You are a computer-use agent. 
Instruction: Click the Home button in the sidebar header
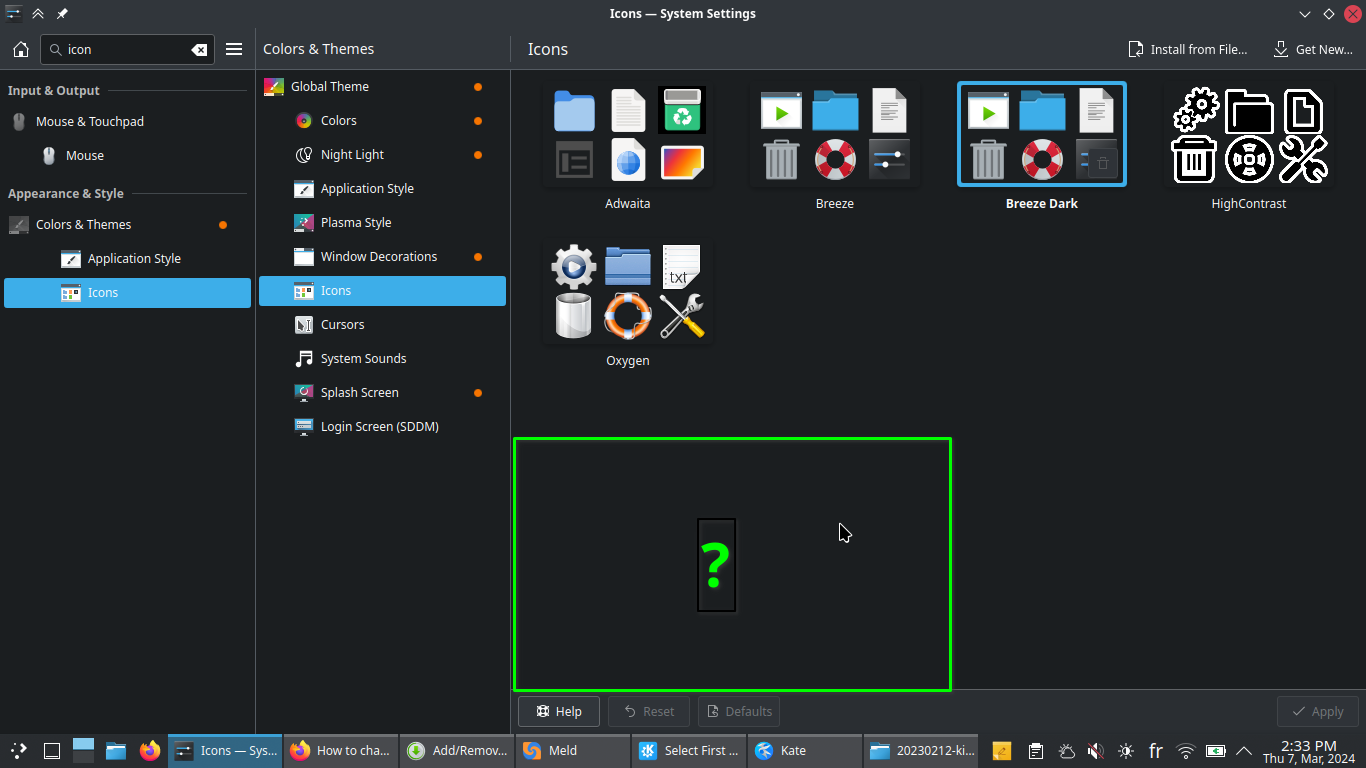[x=20, y=49]
